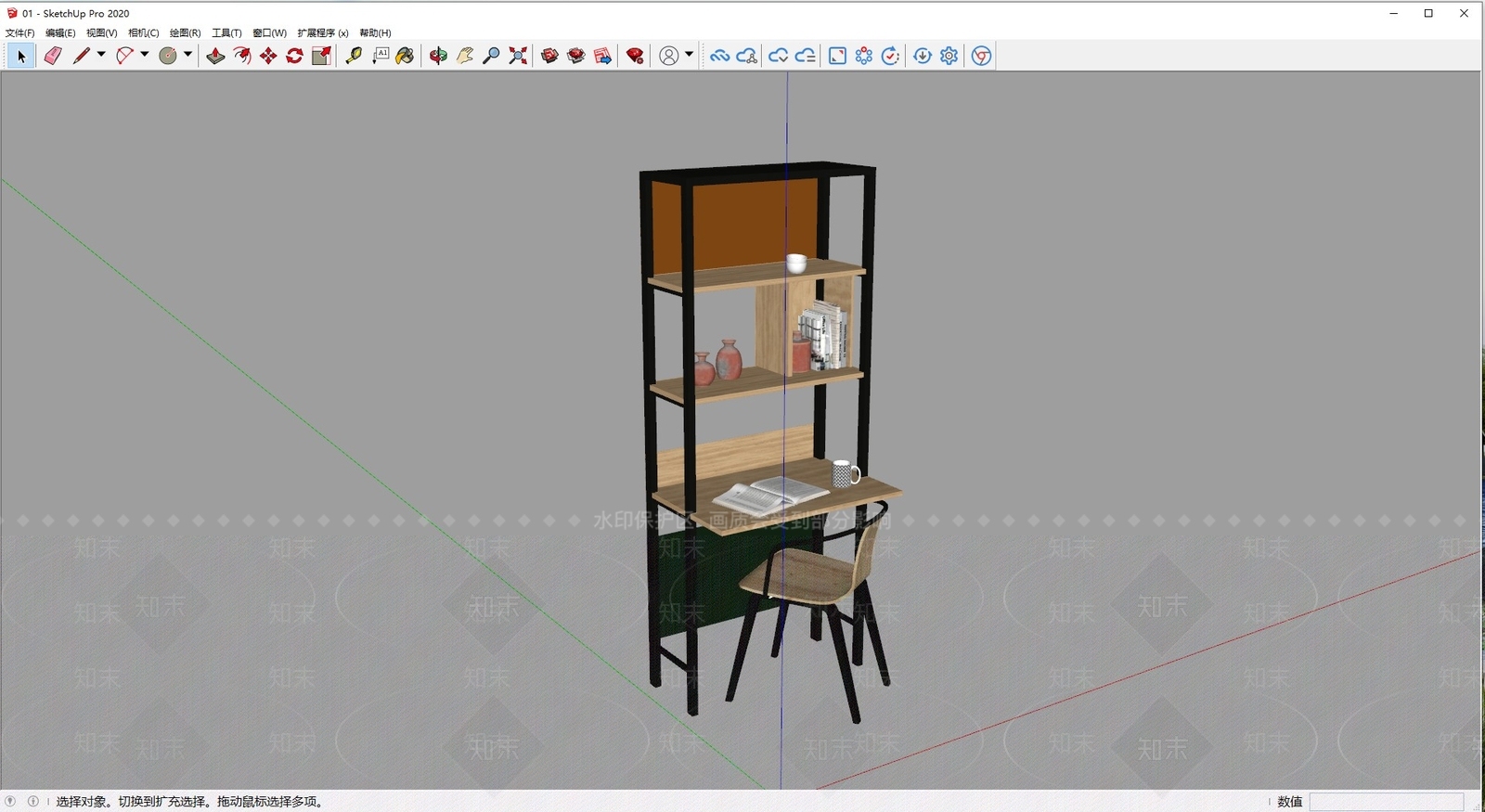Activate the Select arrow tool
This screenshot has width=1485, height=812.
[x=21, y=56]
